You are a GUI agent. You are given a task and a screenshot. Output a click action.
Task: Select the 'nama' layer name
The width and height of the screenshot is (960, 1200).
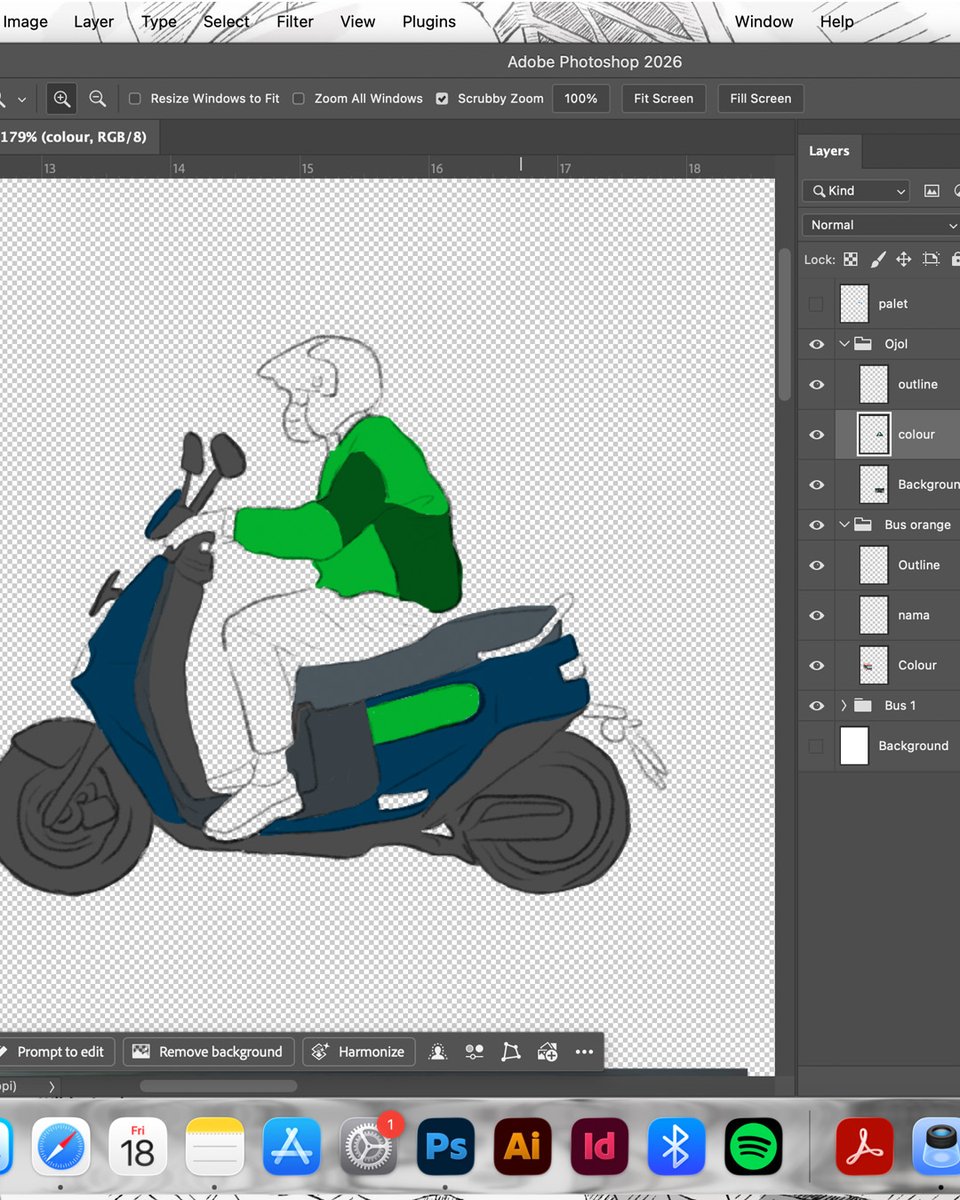click(x=914, y=615)
